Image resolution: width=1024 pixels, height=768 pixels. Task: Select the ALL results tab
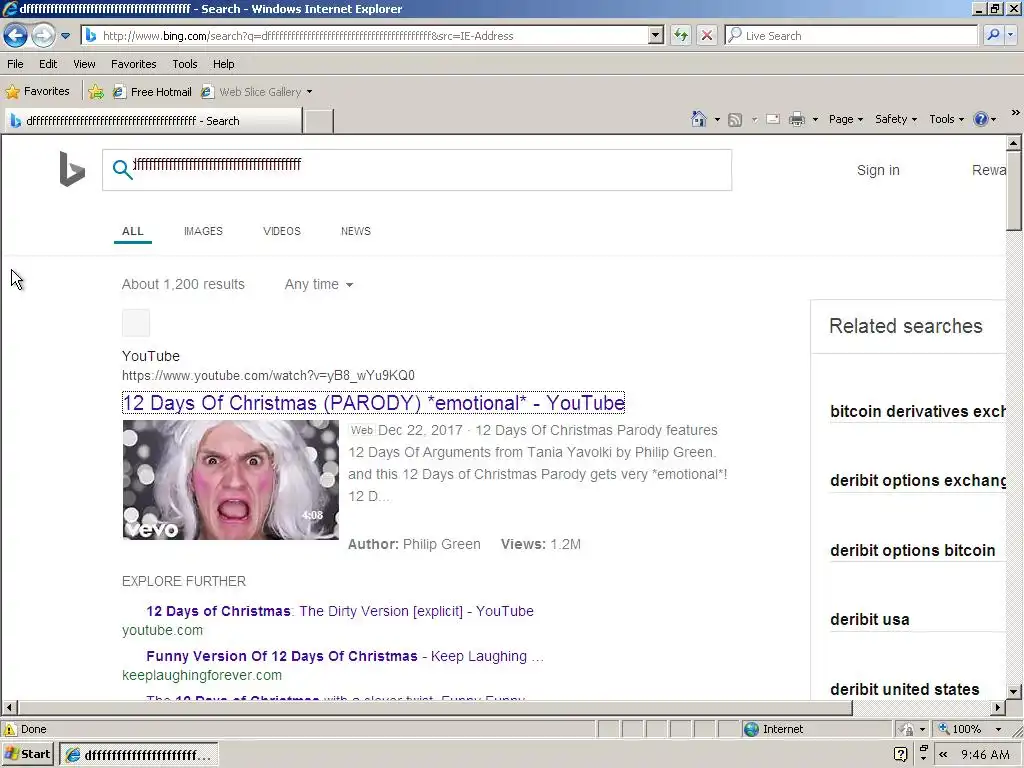(133, 231)
